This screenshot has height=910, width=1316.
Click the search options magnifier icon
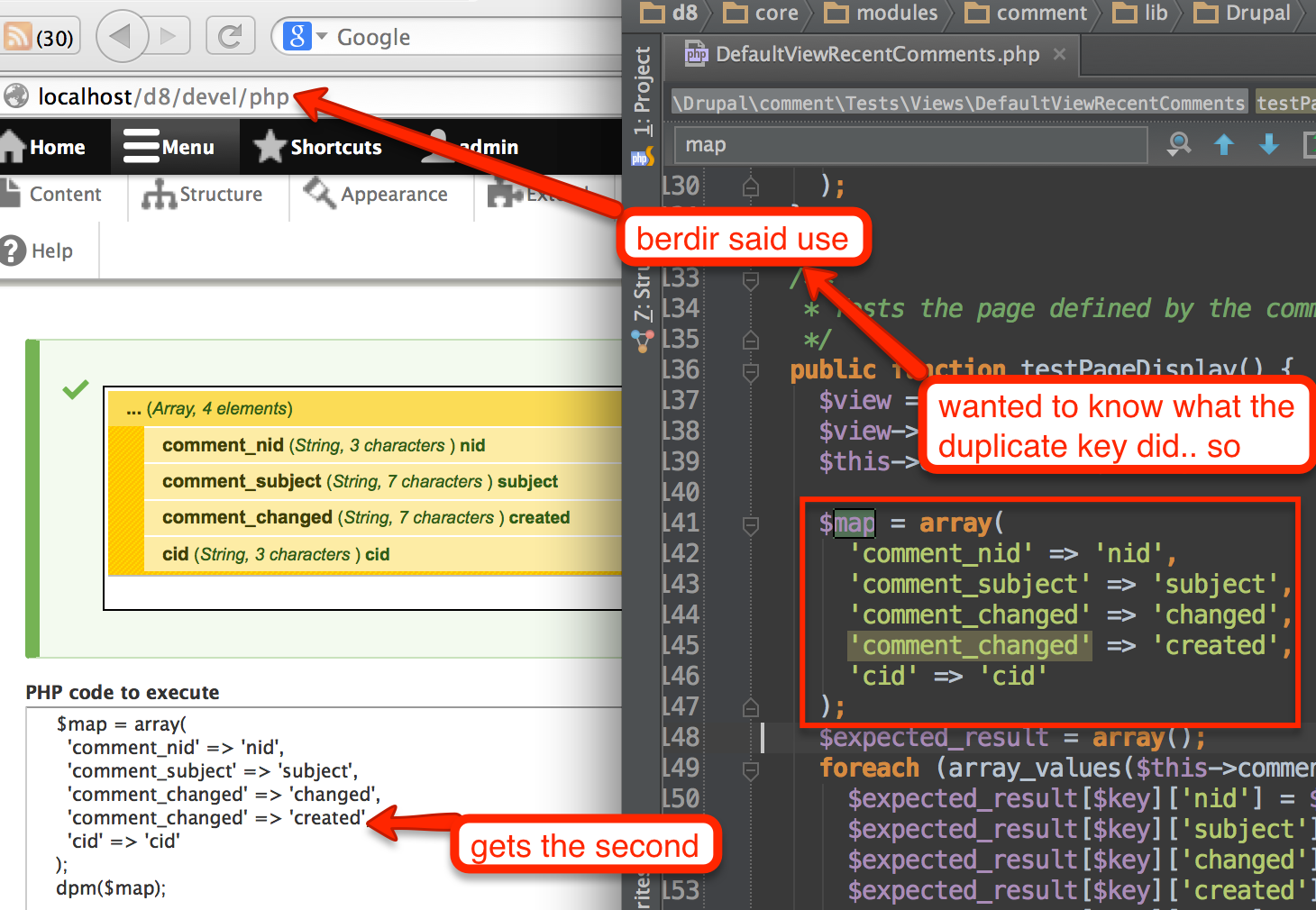point(1179,144)
